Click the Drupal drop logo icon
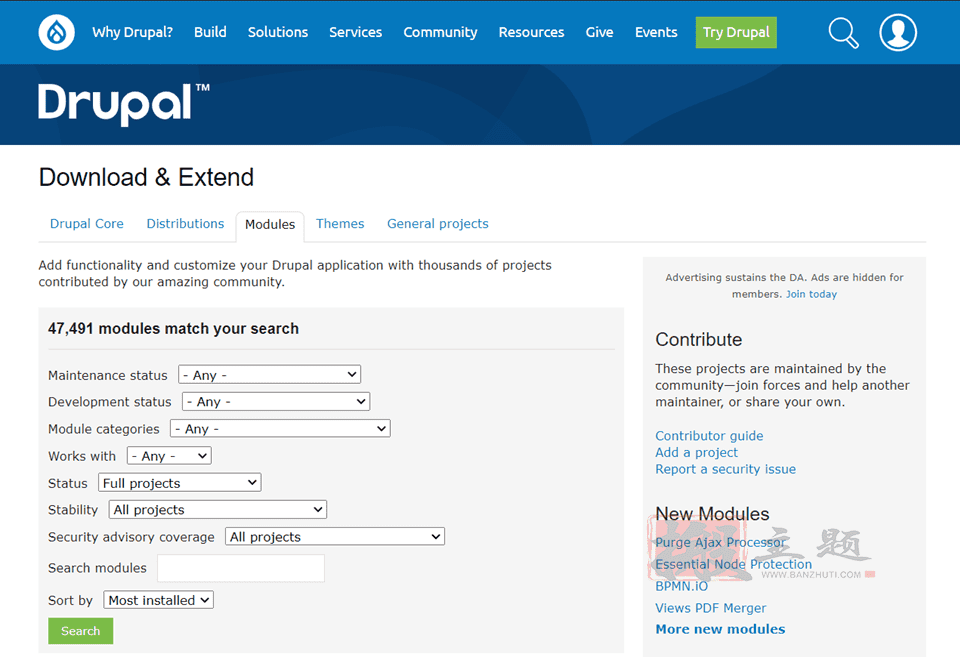 (56, 32)
